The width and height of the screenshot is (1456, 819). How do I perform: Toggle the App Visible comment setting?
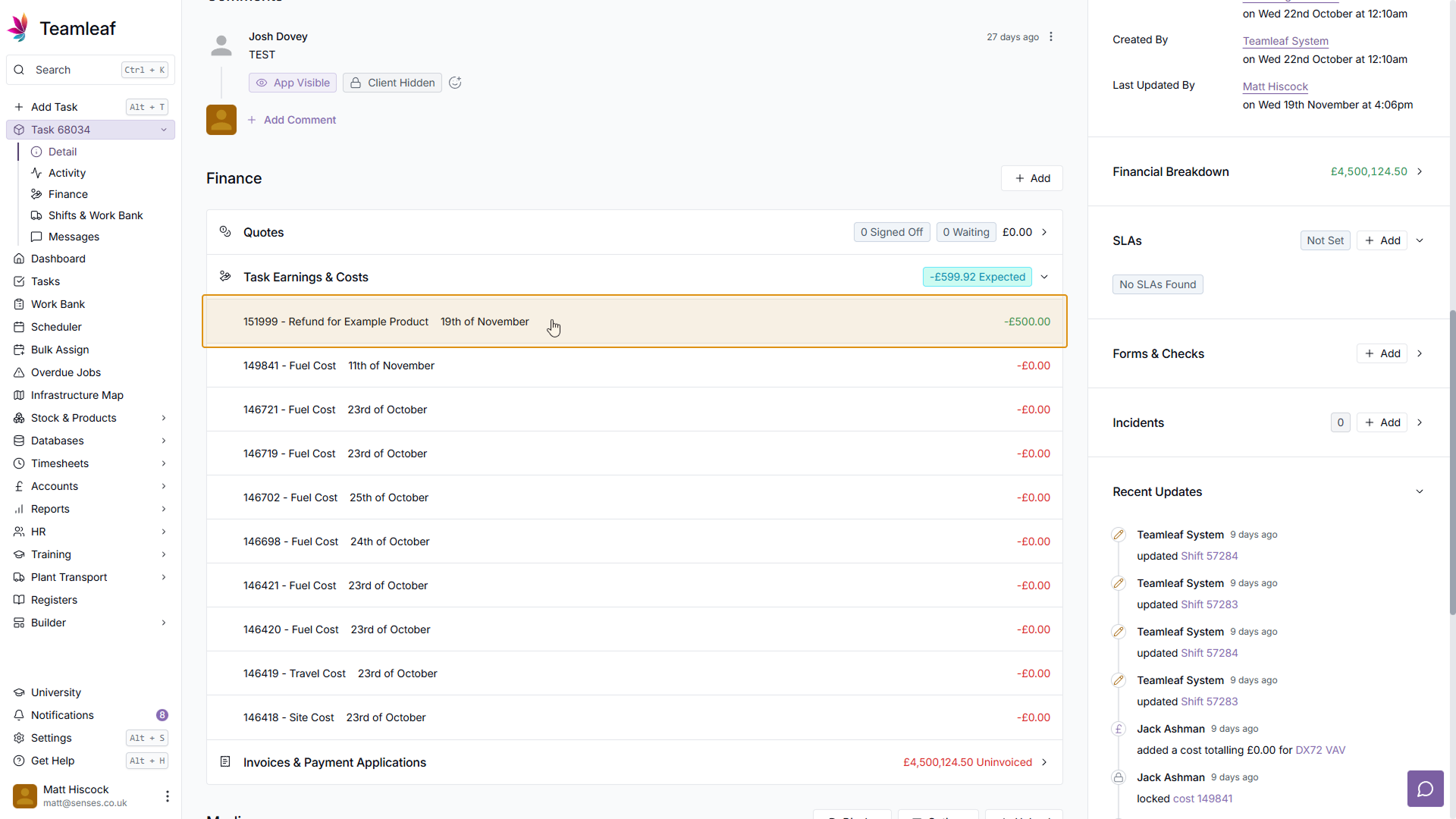pyautogui.click(x=293, y=83)
